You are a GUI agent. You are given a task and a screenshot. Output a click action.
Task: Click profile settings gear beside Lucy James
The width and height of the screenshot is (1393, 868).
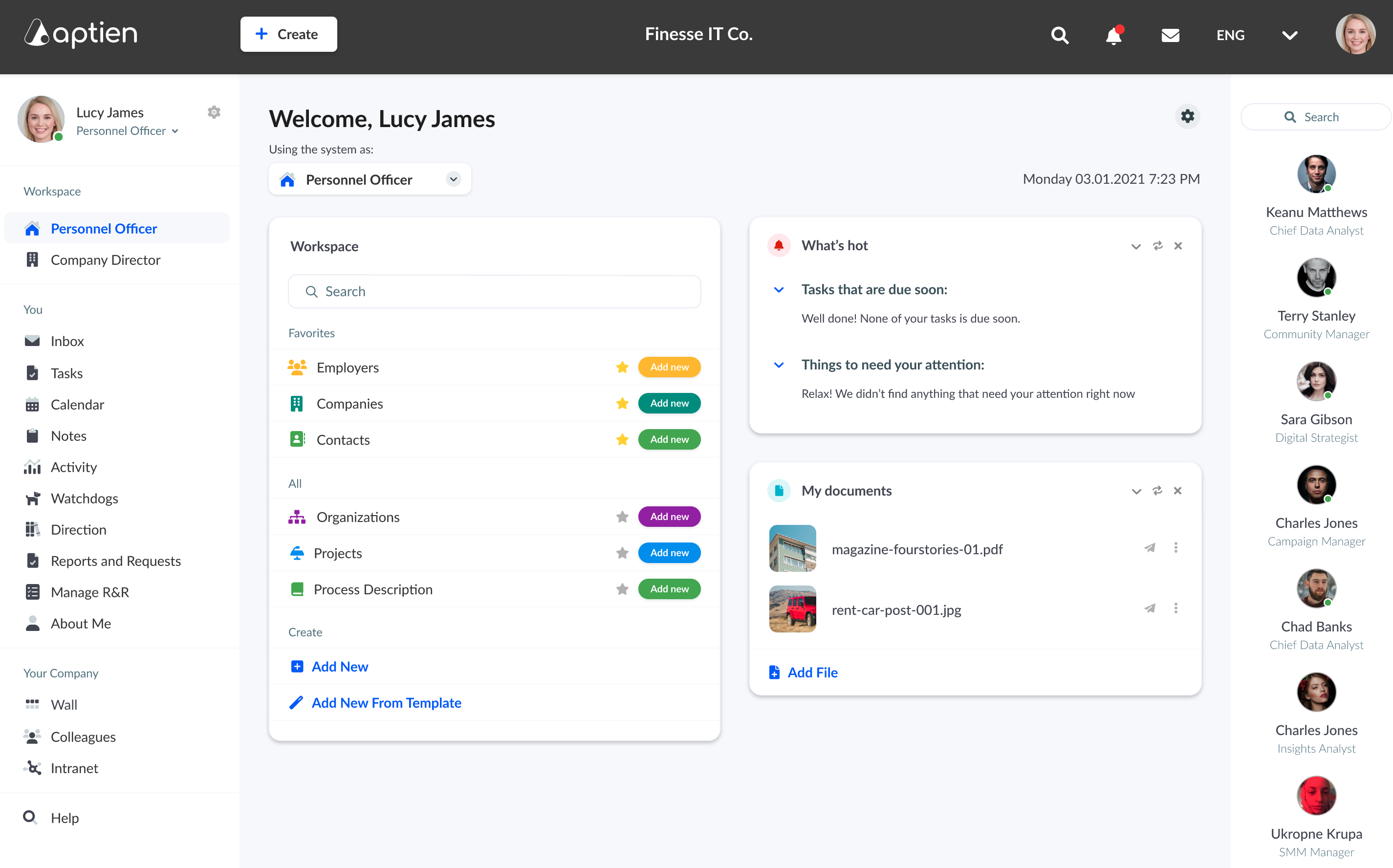(x=214, y=112)
